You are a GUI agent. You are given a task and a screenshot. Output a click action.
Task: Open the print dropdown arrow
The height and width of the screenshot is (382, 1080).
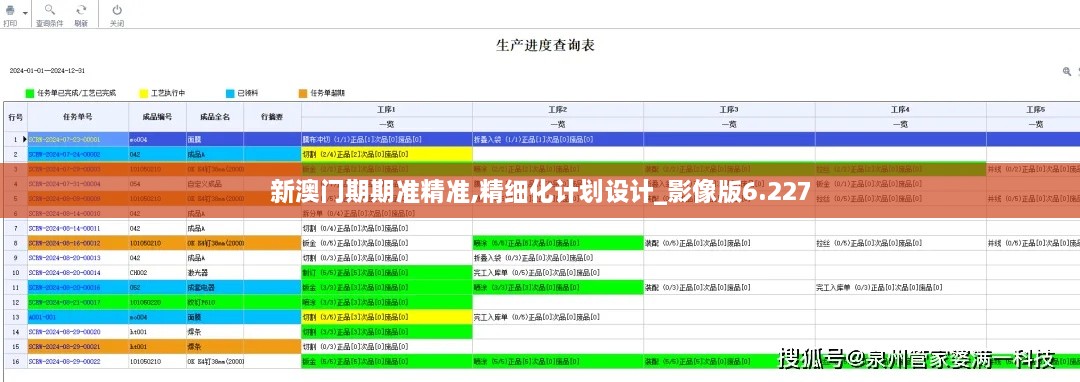[x=25, y=12]
